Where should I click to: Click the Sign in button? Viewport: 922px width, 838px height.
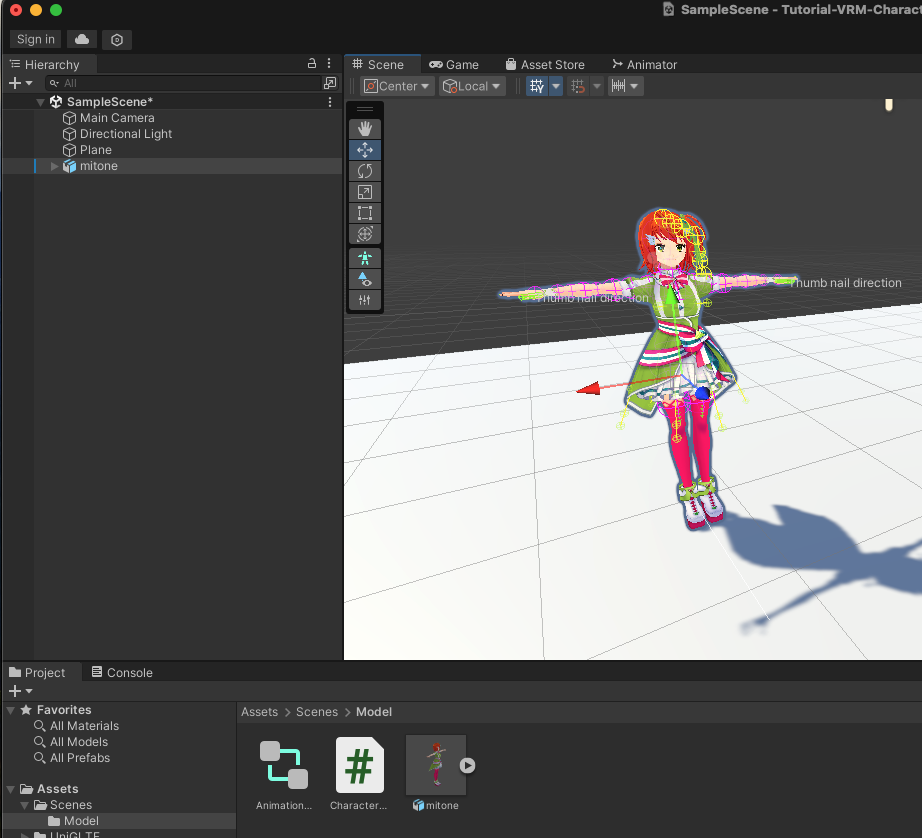34,39
